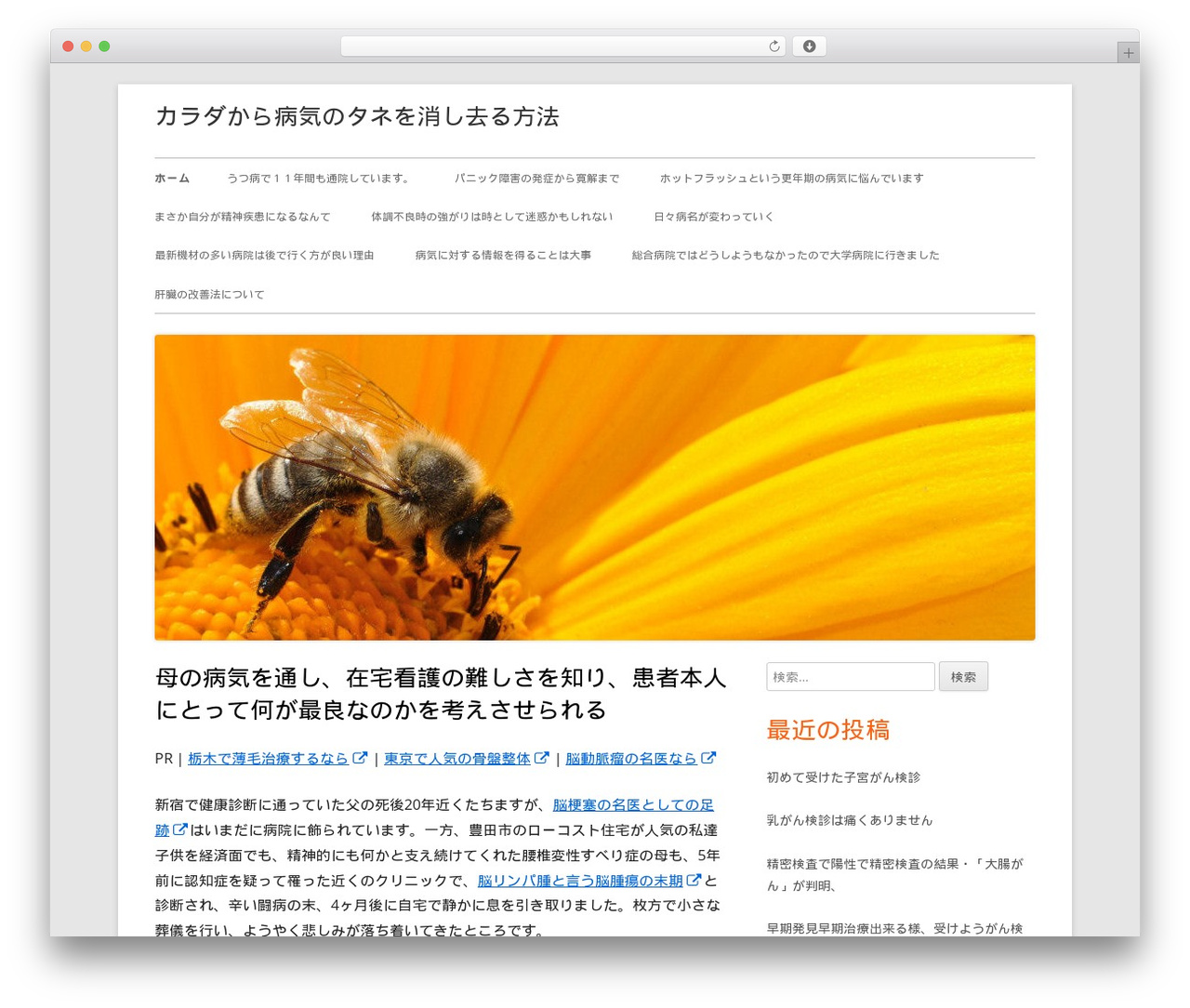
Task: Click the download arrow icon in toolbar
Action: click(x=809, y=46)
